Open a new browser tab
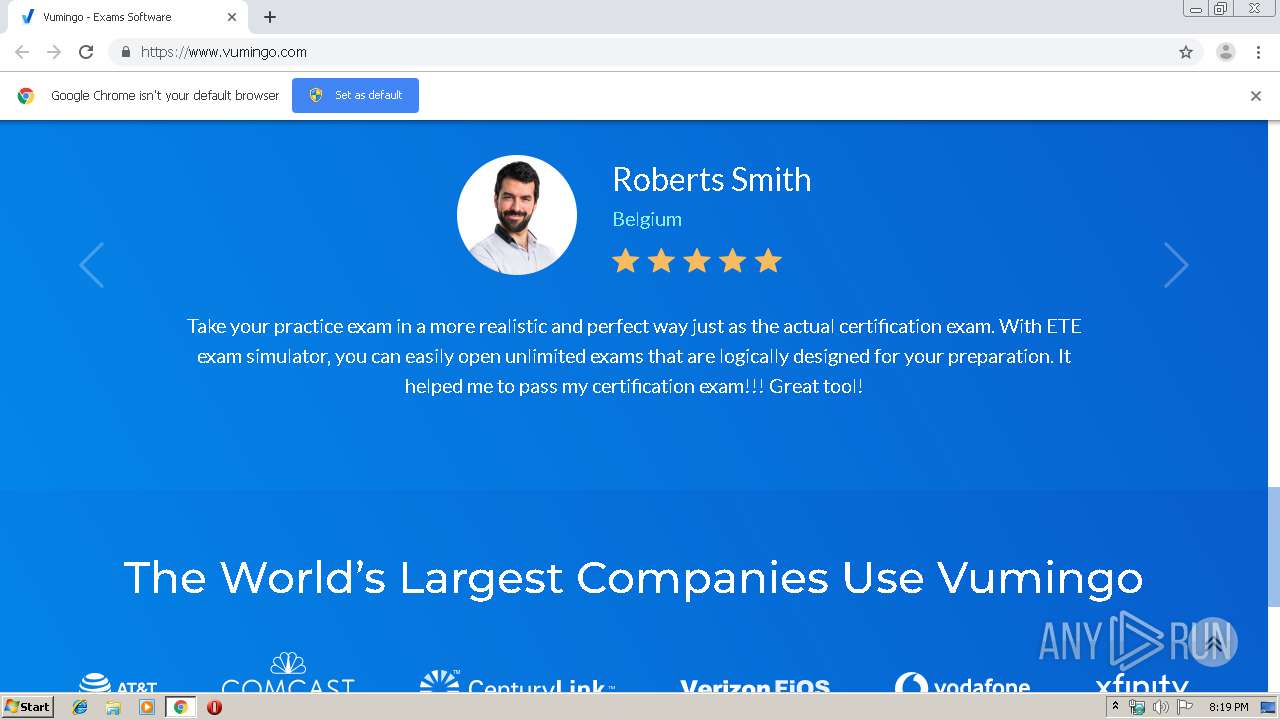The width and height of the screenshot is (1280, 720). pos(270,17)
